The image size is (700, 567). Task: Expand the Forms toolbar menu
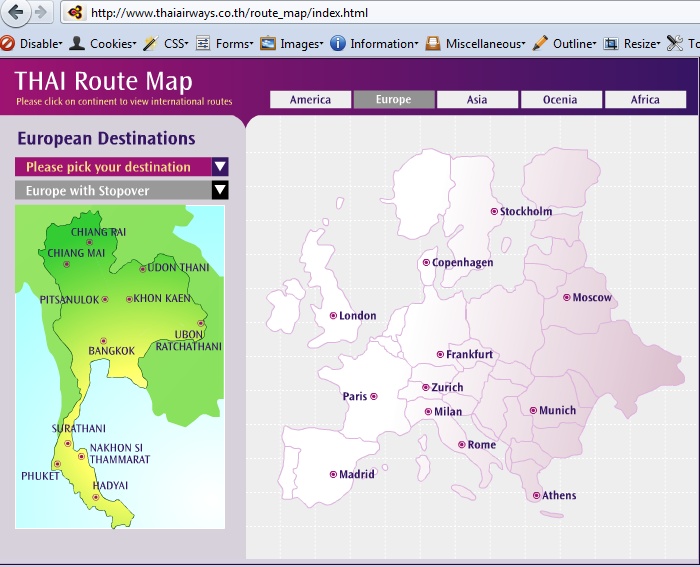point(251,44)
